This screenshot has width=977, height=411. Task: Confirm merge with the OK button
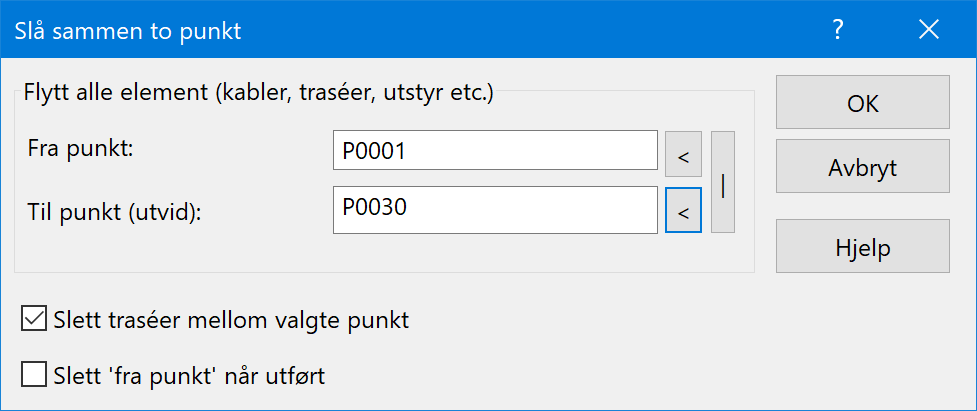[x=863, y=103]
